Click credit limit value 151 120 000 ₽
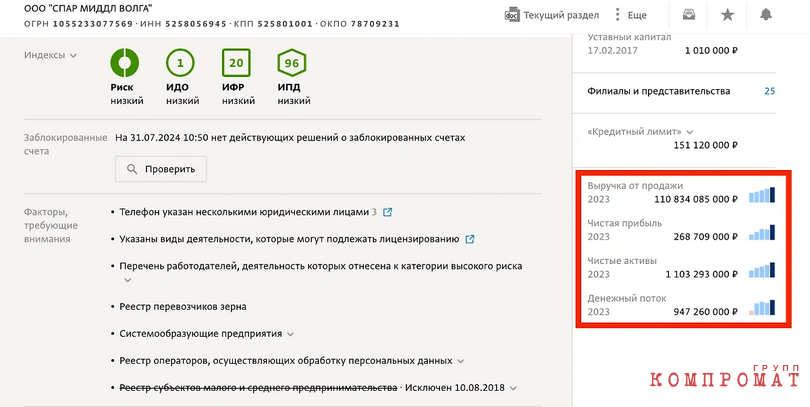The image size is (810, 407). 705,146
